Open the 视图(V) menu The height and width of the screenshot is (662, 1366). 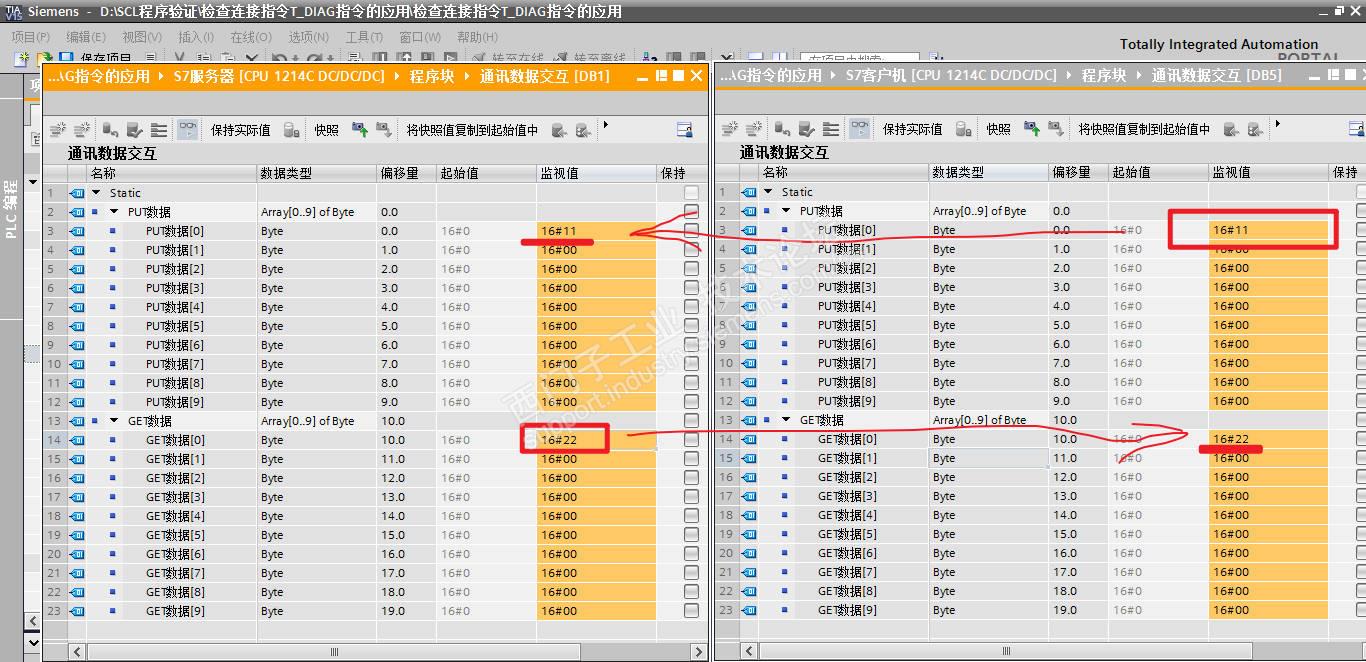click(142, 37)
